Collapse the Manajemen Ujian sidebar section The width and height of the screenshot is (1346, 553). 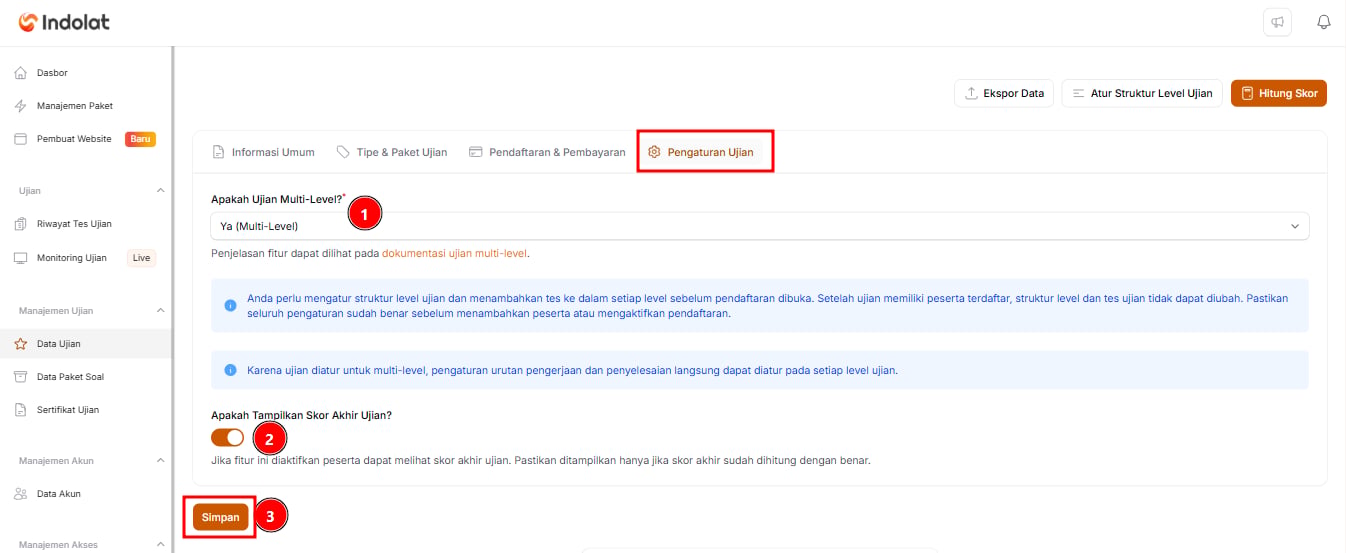161,310
